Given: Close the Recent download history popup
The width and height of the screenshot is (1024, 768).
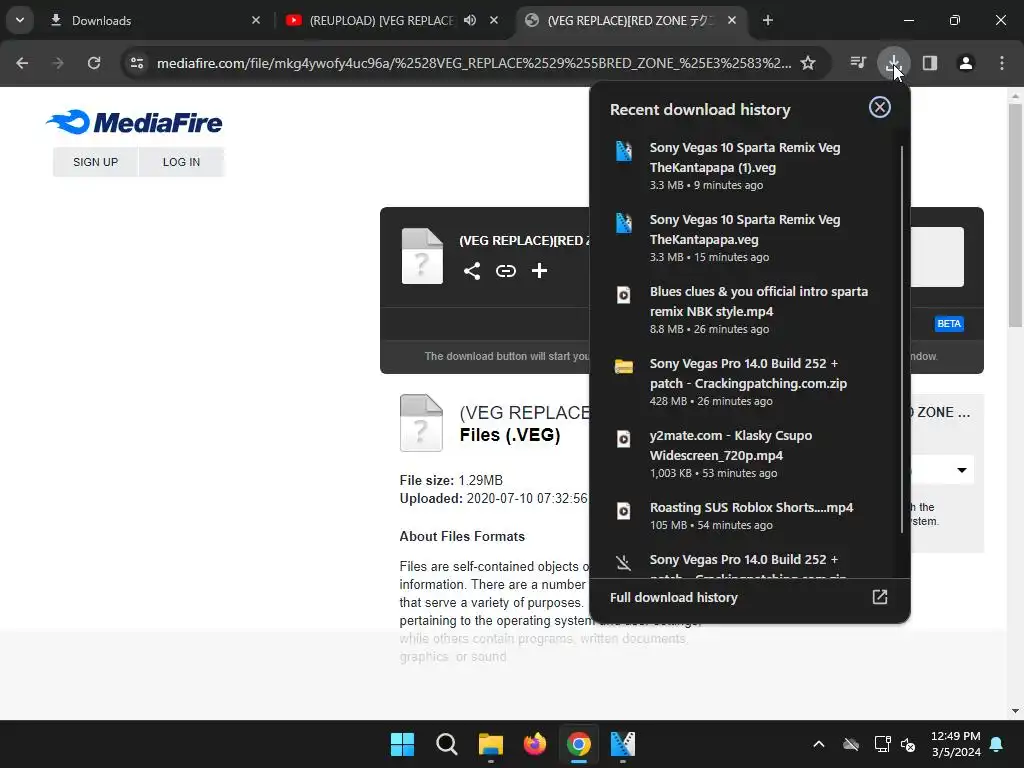Looking at the screenshot, I should point(880,107).
